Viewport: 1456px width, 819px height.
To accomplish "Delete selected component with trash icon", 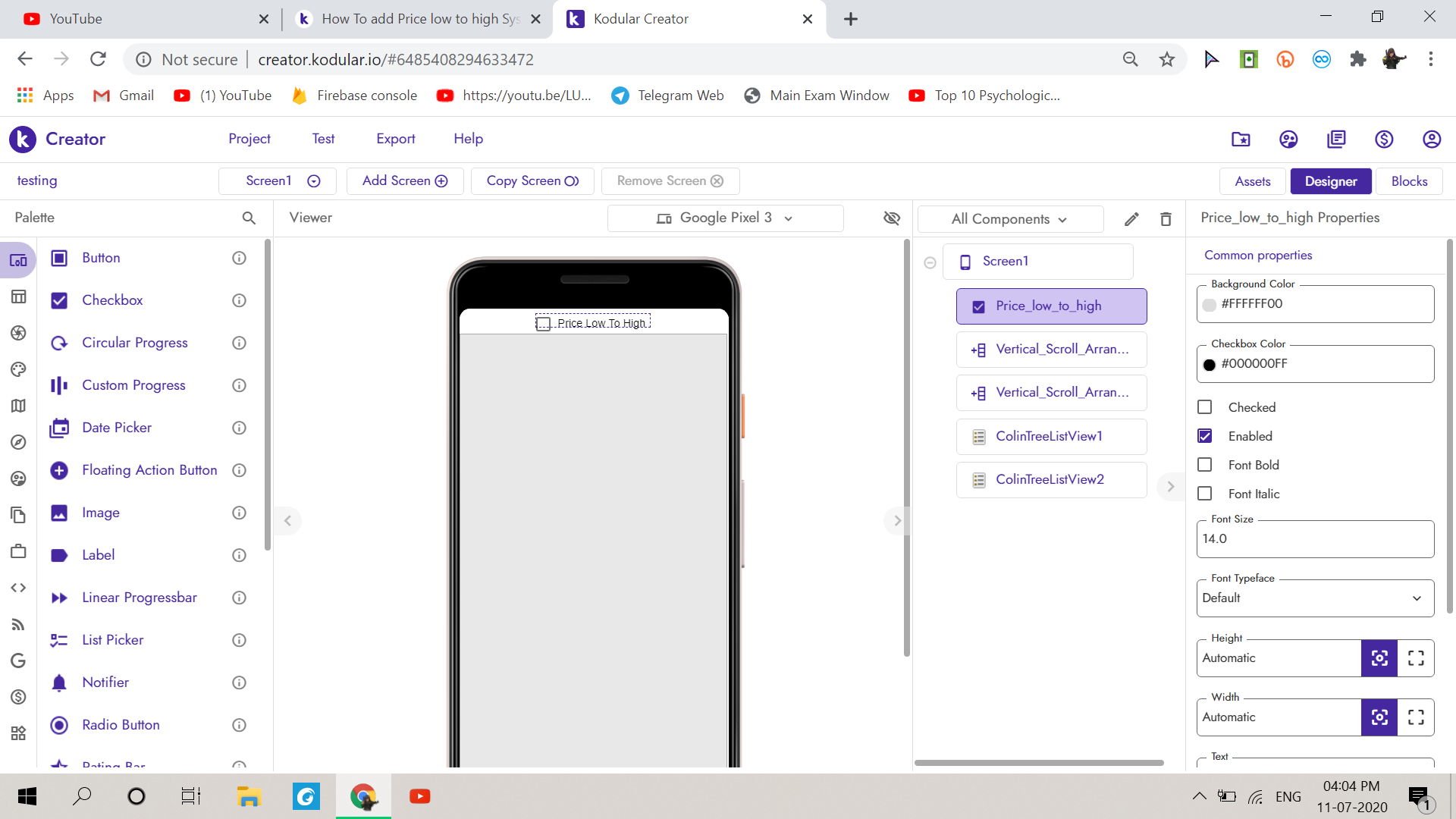I will tap(1166, 219).
